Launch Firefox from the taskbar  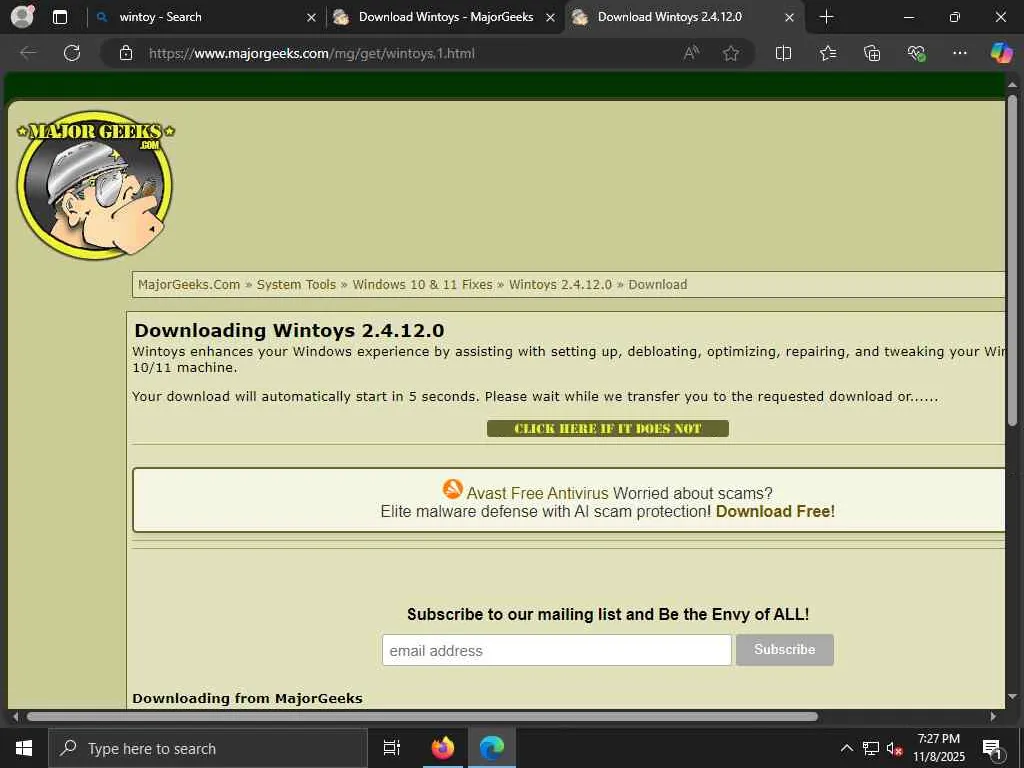tap(442, 748)
